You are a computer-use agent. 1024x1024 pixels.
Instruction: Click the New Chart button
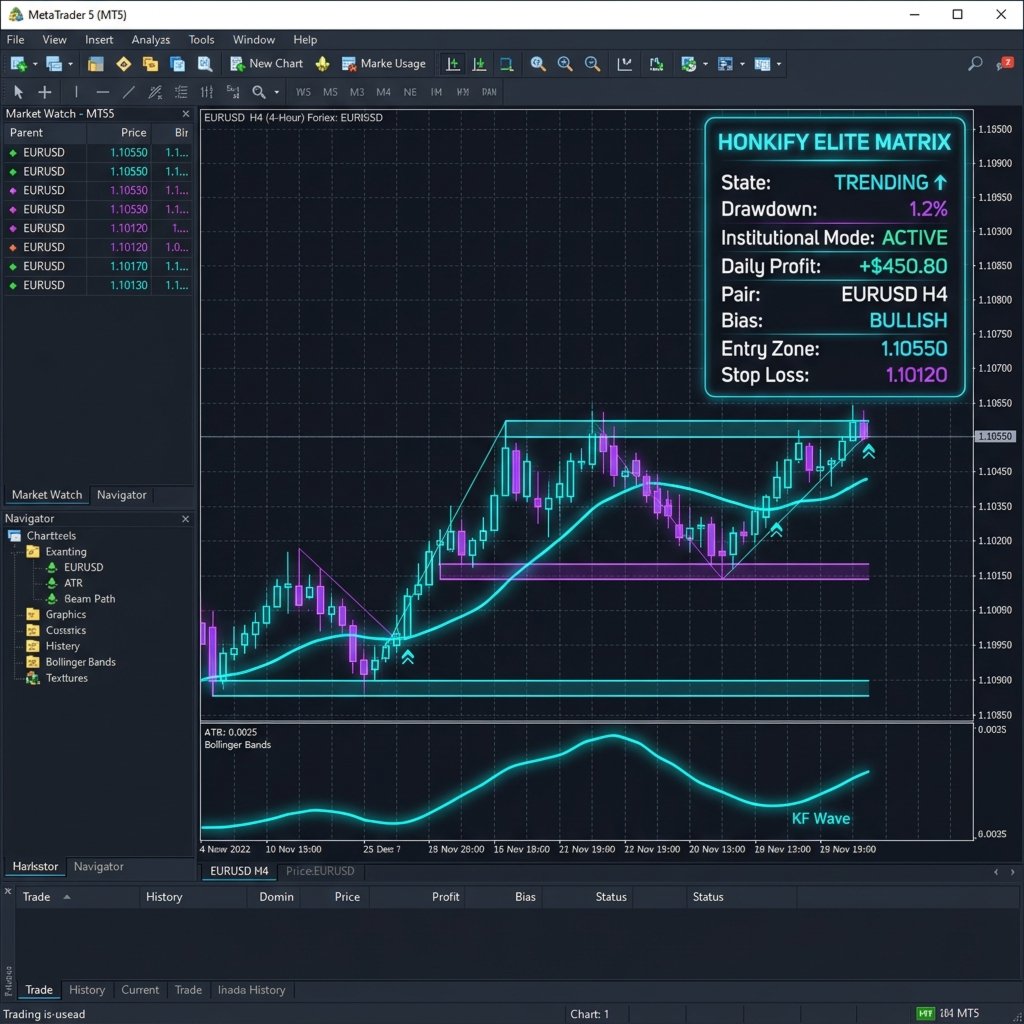point(266,64)
